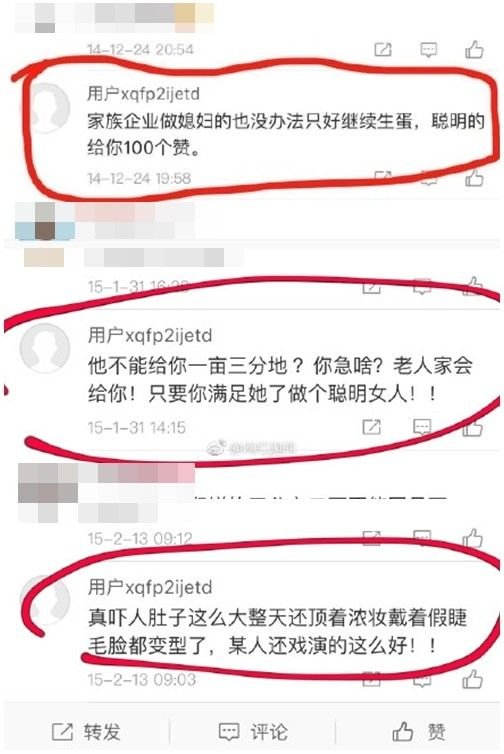
Task: Repost the comment dated 14-12-24 20:54
Action: pyautogui.click(x=383, y=50)
